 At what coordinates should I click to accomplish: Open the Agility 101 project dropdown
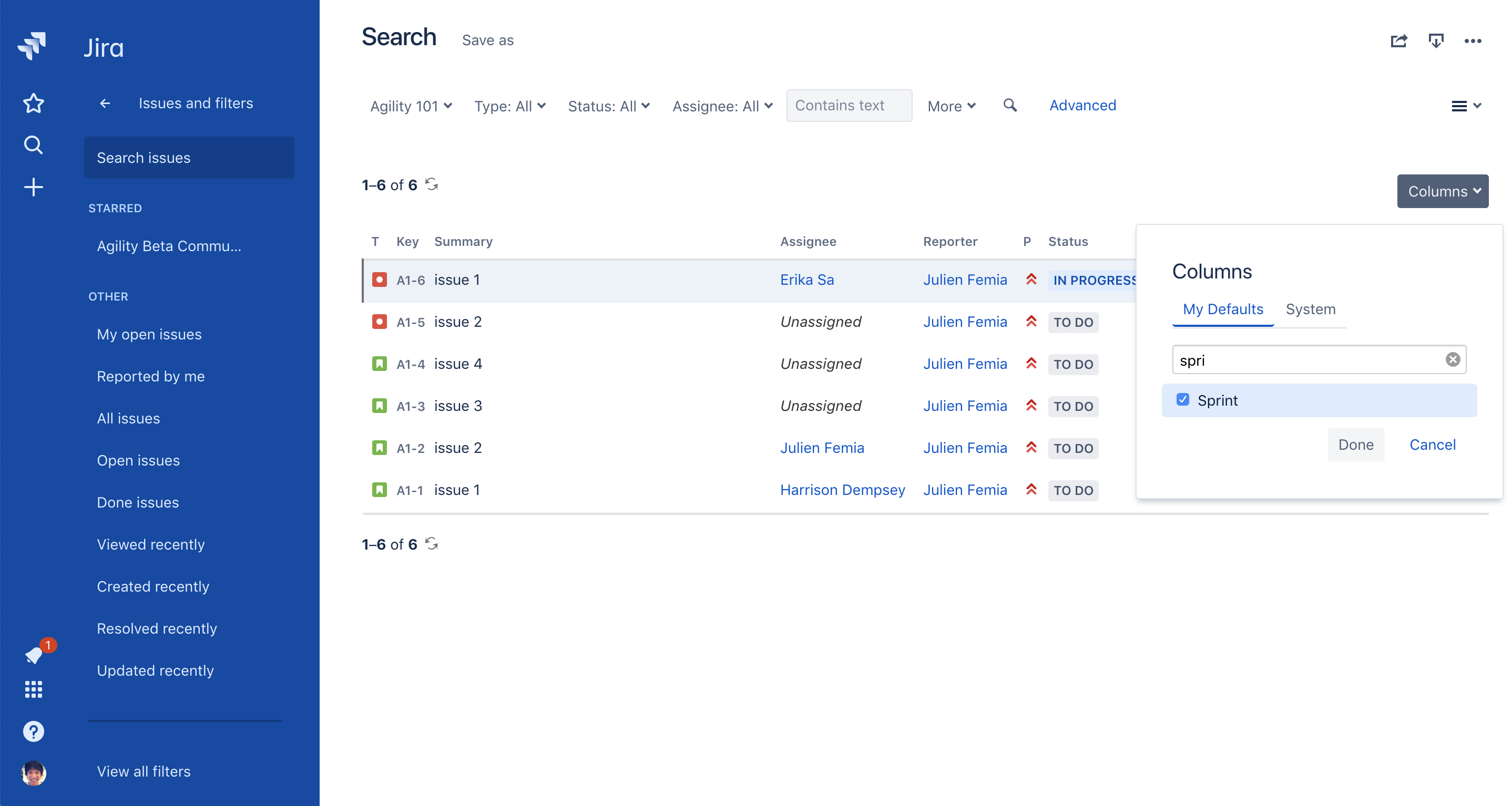[x=411, y=106]
